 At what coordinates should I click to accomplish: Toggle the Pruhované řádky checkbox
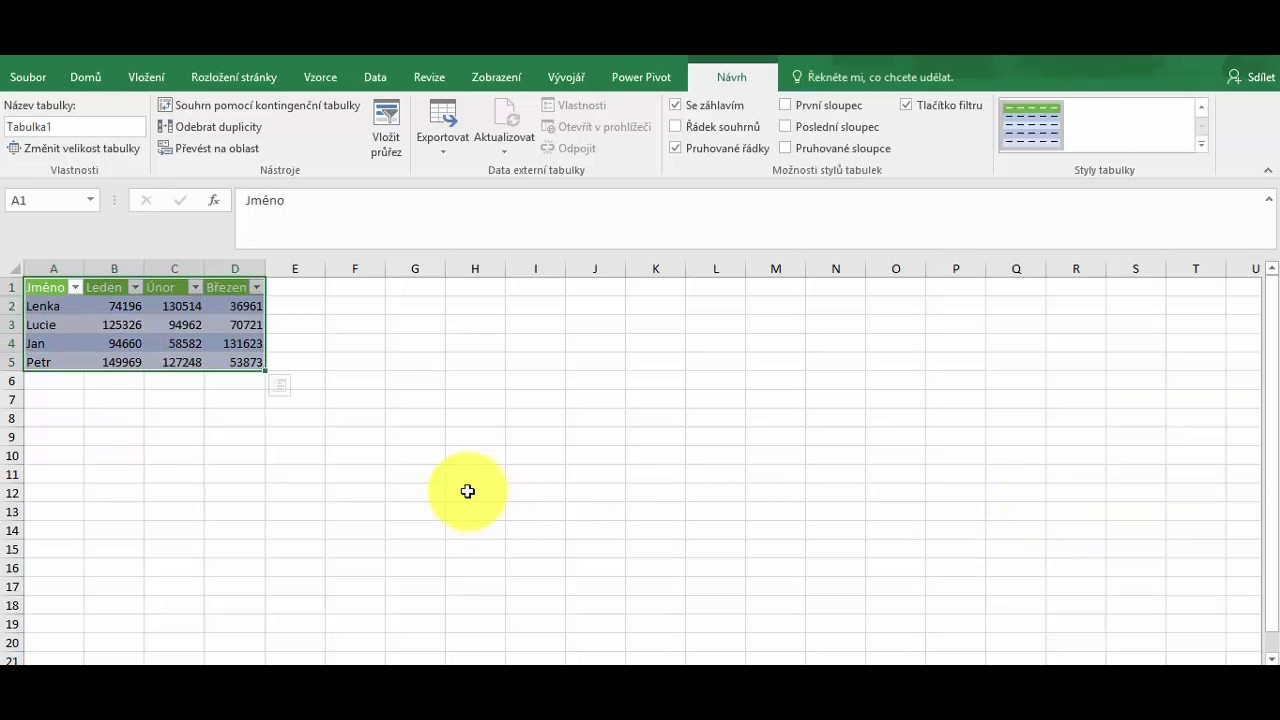[x=676, y=148]
